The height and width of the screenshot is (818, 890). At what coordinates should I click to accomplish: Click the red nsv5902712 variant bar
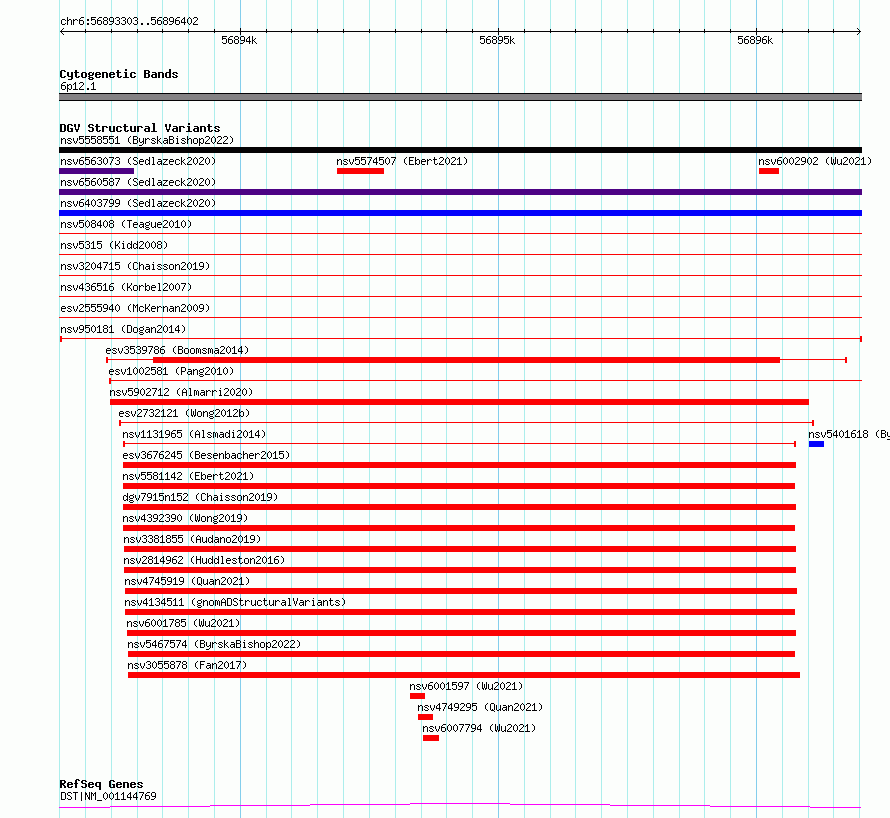459,402
